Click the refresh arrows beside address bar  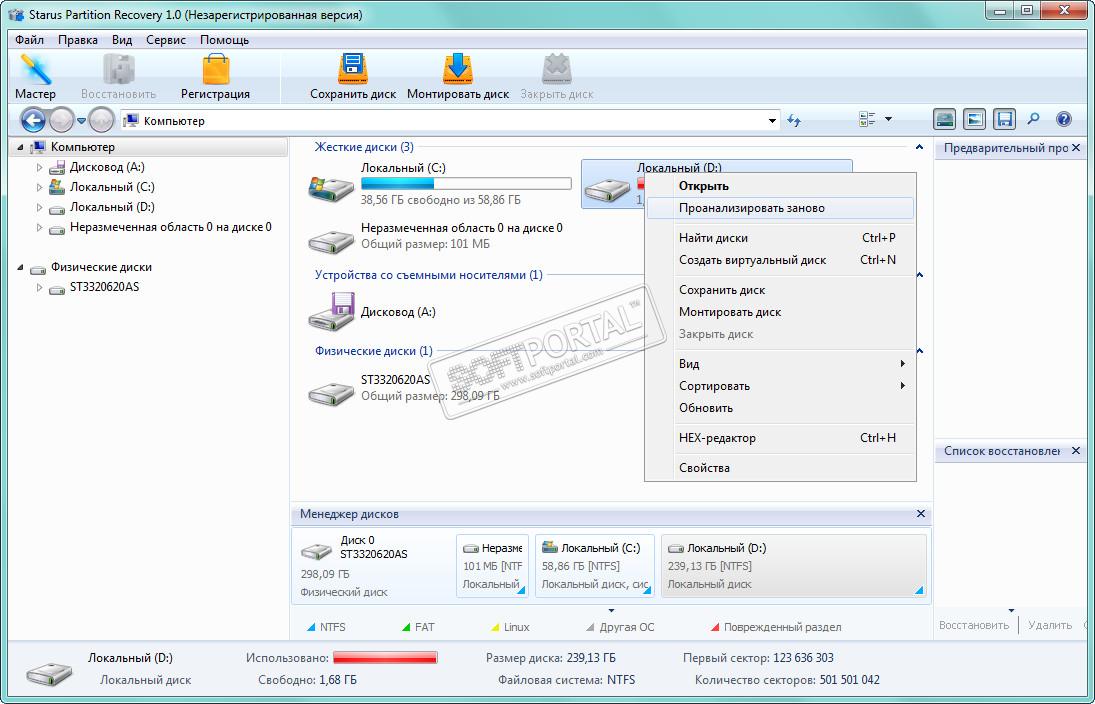click(794, 120)
